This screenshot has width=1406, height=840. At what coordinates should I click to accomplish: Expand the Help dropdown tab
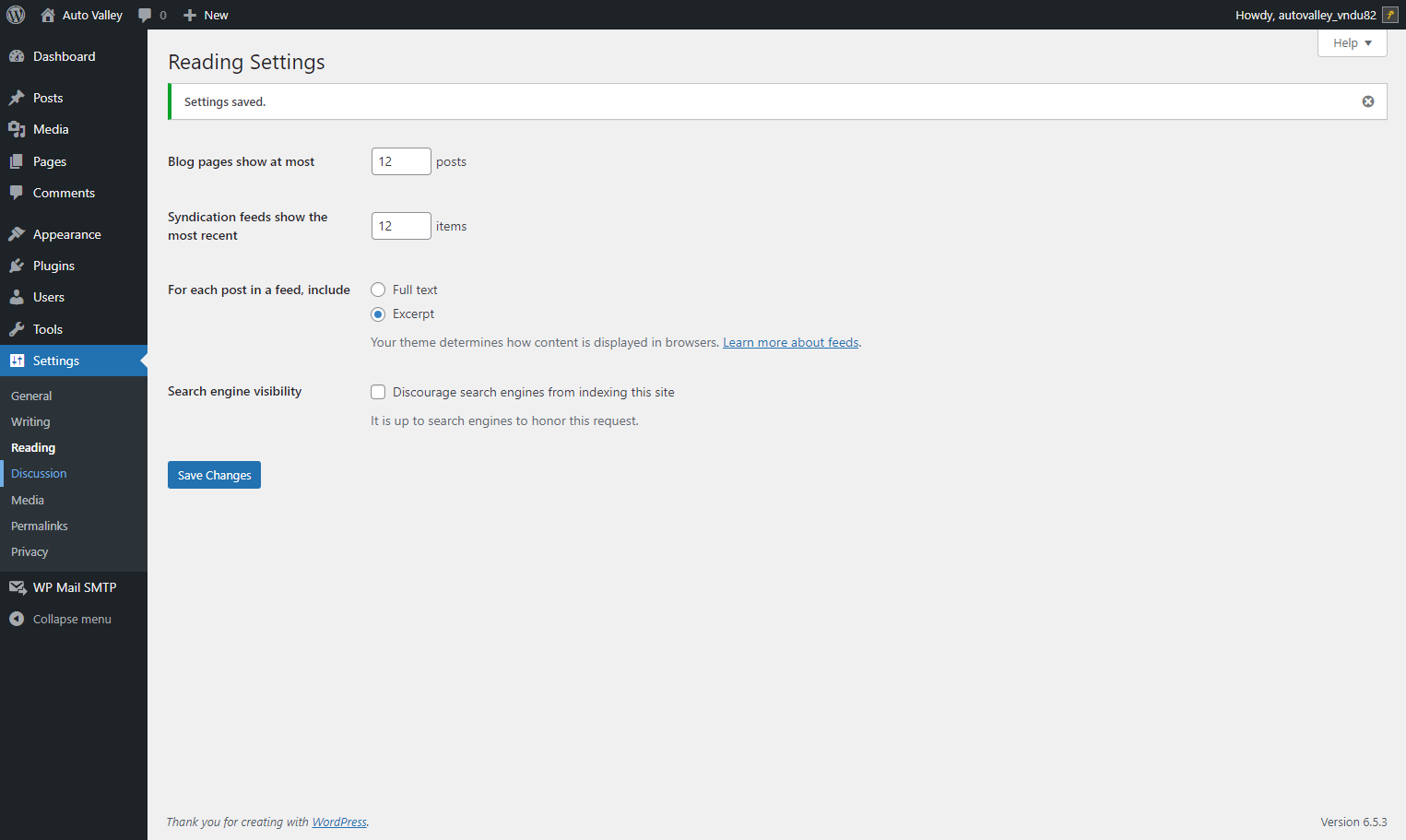tap(1352, 43)
